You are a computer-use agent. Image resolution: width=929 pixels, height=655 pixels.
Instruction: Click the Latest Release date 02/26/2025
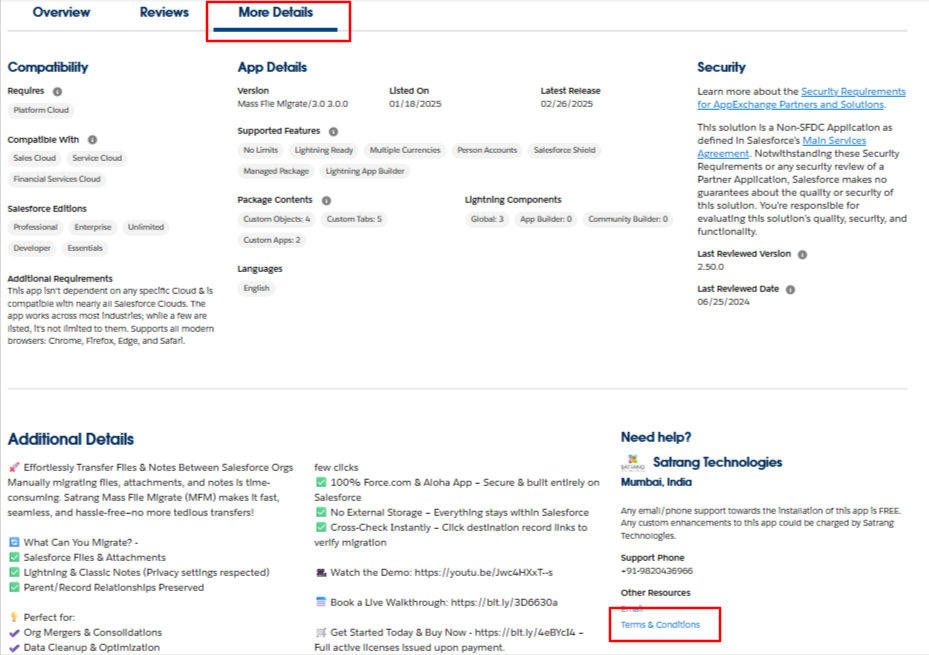pos(566,104)
